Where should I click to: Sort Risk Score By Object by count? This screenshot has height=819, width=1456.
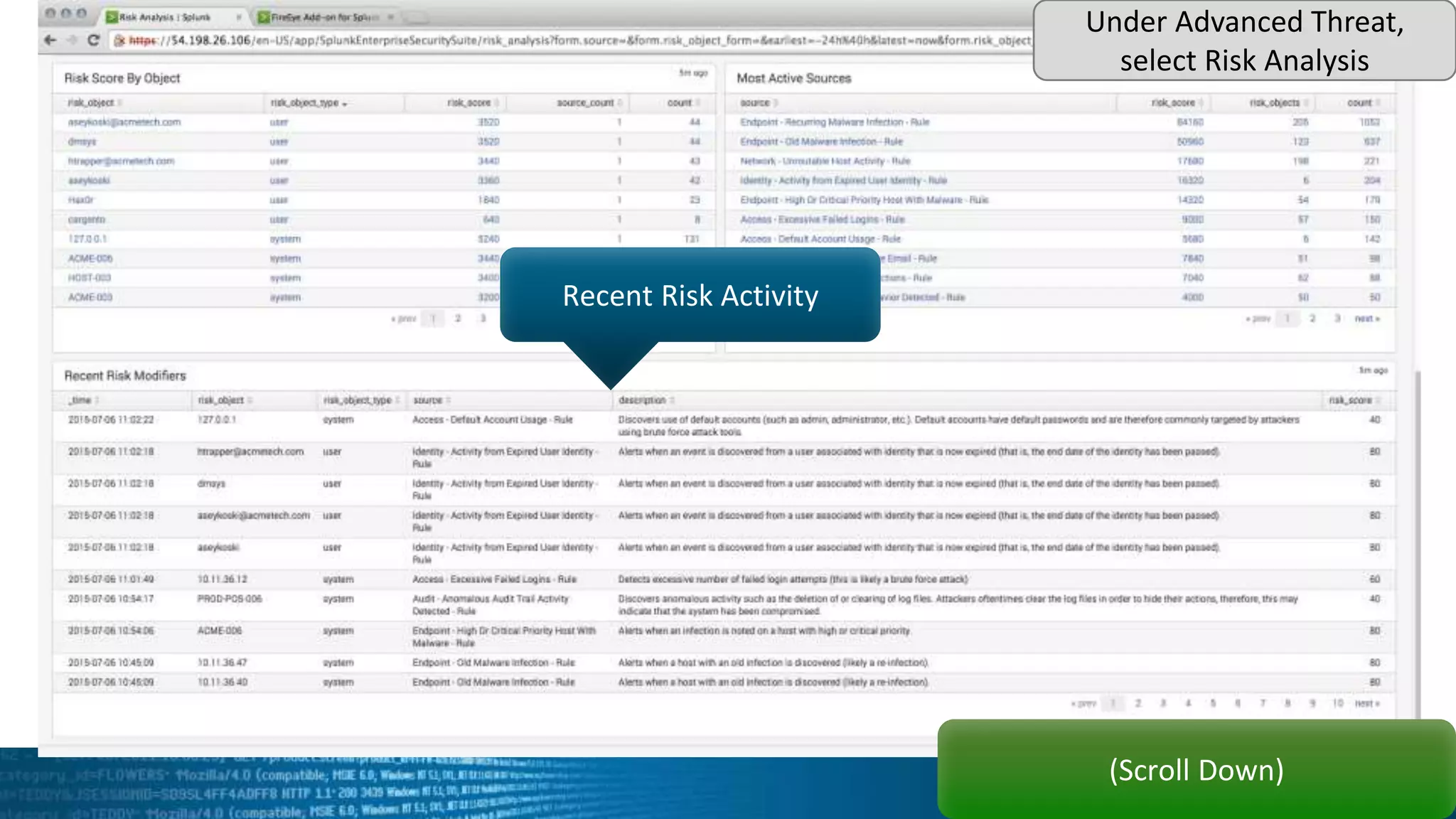[x=683, y=103]
